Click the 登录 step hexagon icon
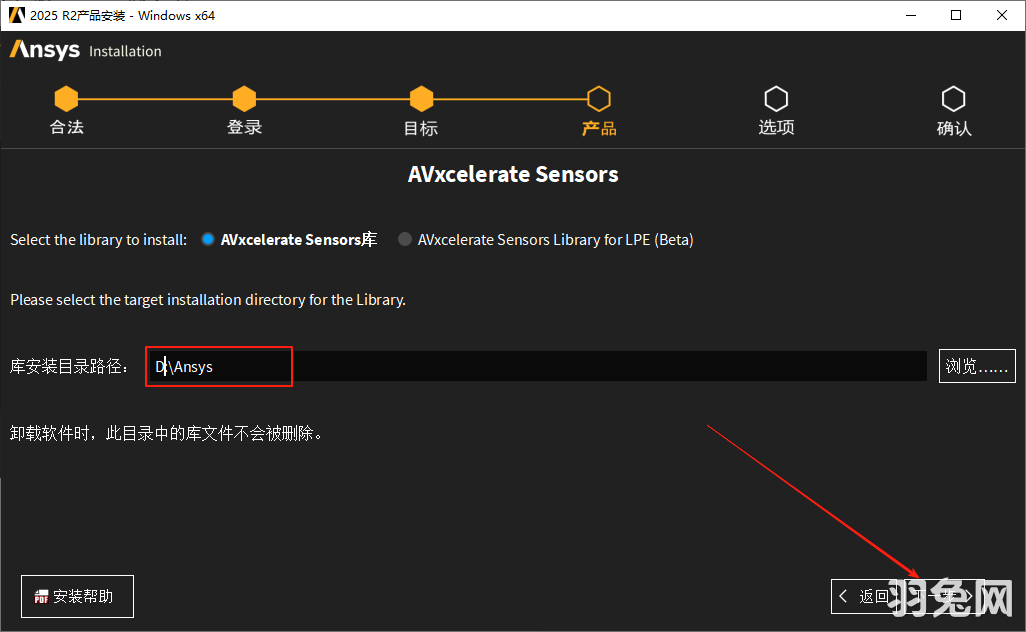 (244, 99)
